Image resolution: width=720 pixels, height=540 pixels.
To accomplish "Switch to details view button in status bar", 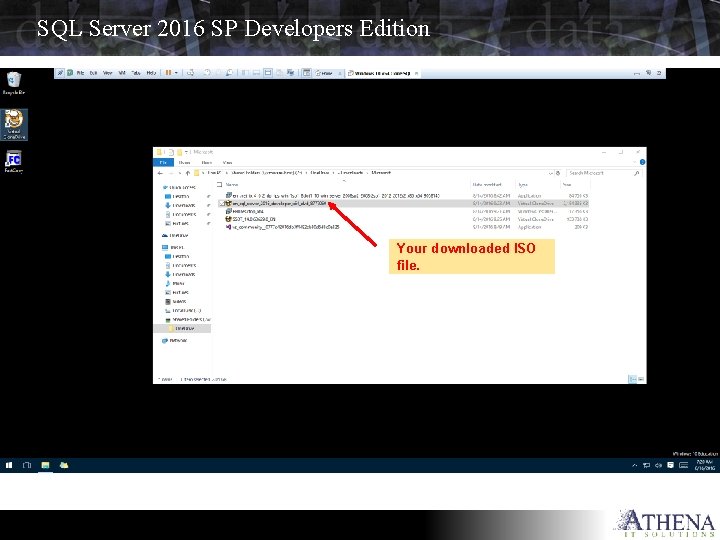I will click(633, 379).
